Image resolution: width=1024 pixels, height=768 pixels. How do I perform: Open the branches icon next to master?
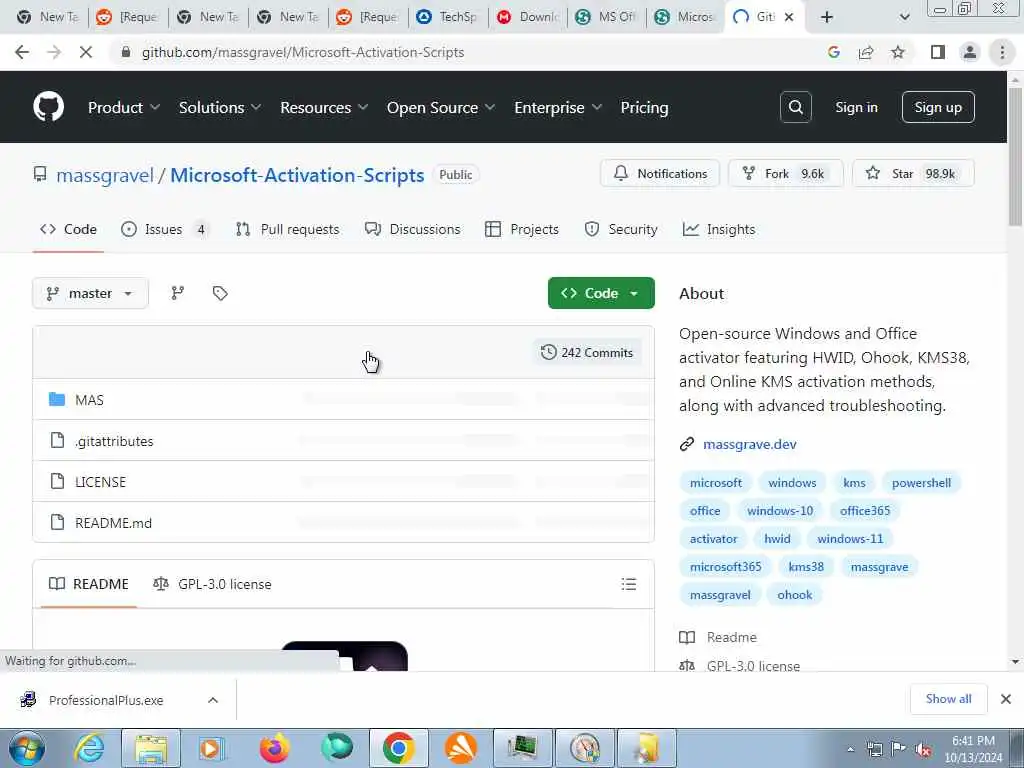[x=178, y=293]
